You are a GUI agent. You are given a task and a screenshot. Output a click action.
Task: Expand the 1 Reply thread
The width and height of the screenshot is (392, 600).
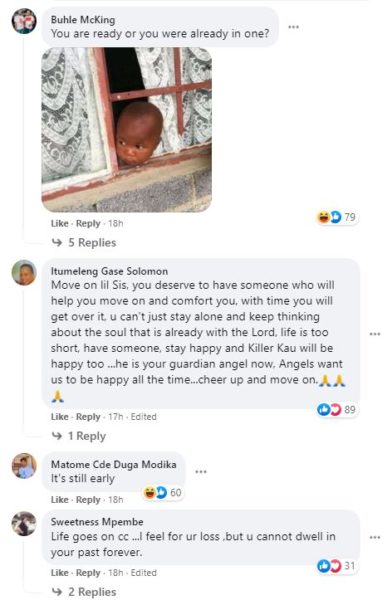pos(78,436)
